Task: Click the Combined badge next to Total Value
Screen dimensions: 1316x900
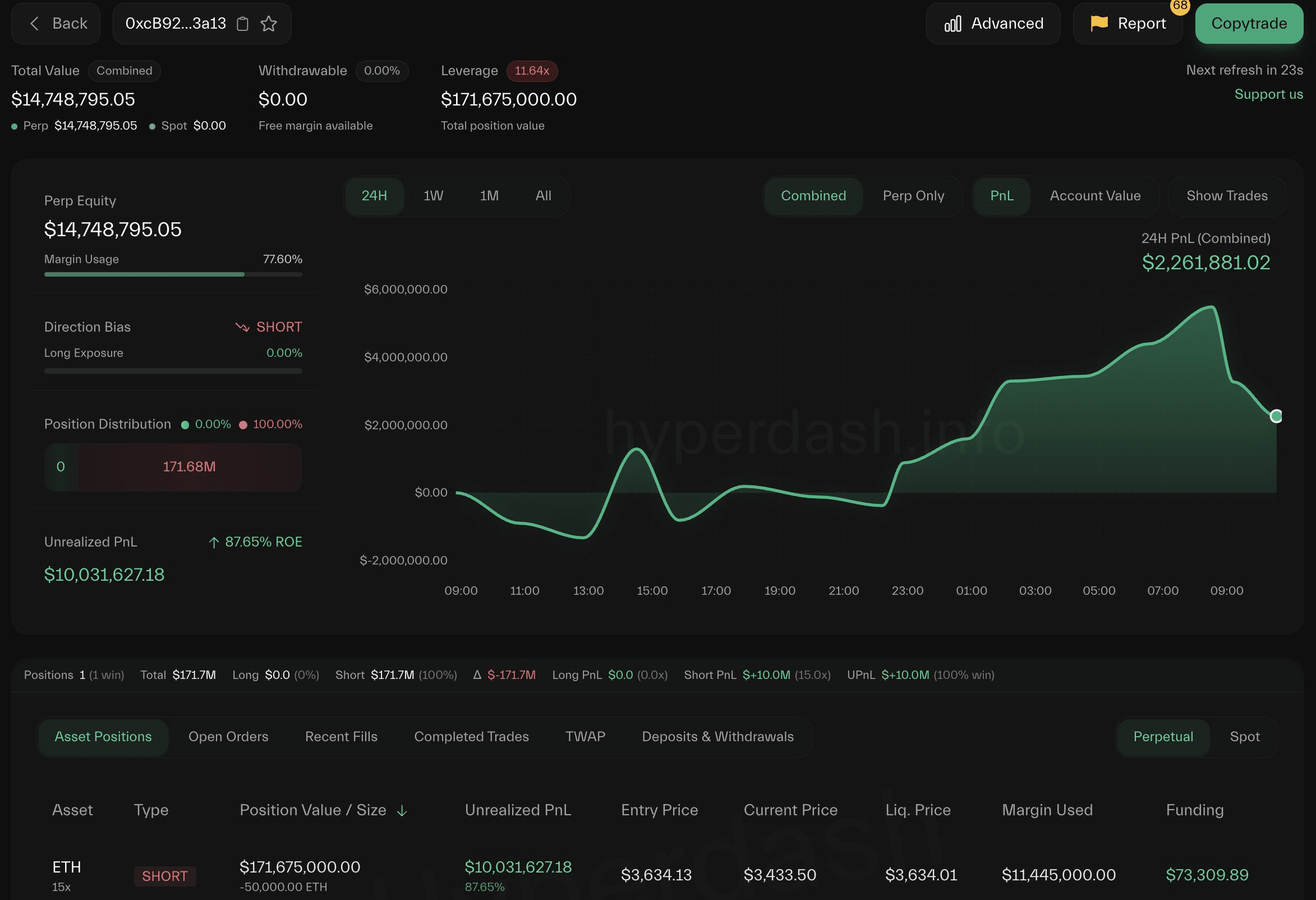Action: (x=124, y=71)
